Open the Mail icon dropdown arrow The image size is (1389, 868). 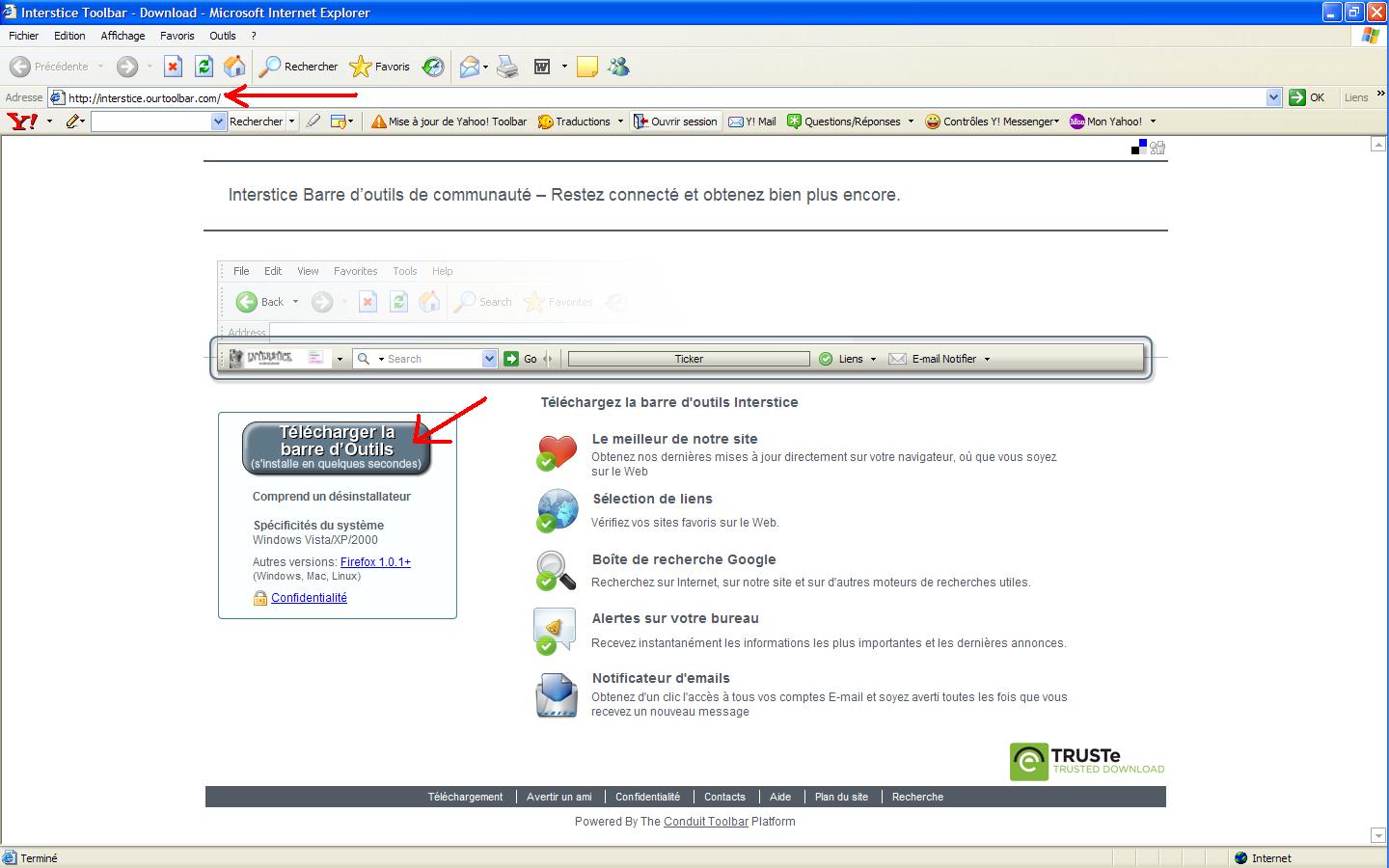click(x=485, y=67)
